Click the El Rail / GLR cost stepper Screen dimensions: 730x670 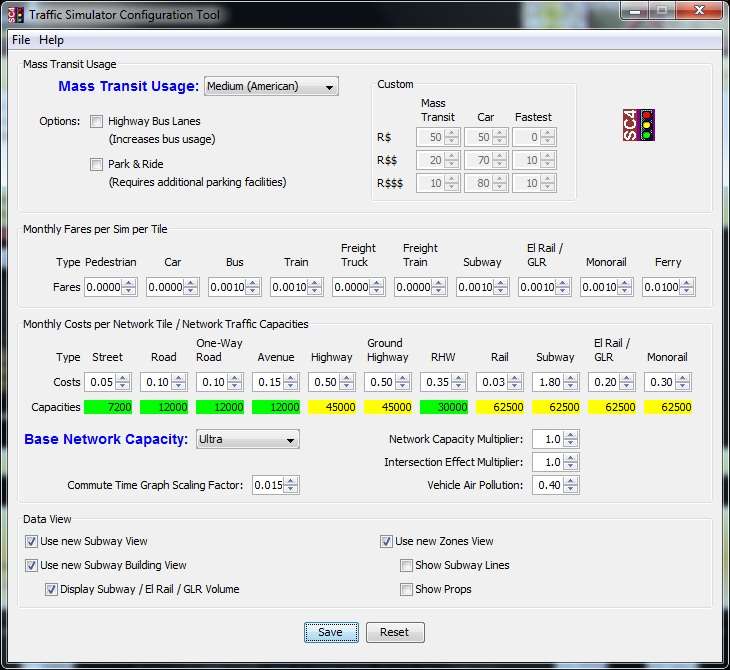pos(626,382)
